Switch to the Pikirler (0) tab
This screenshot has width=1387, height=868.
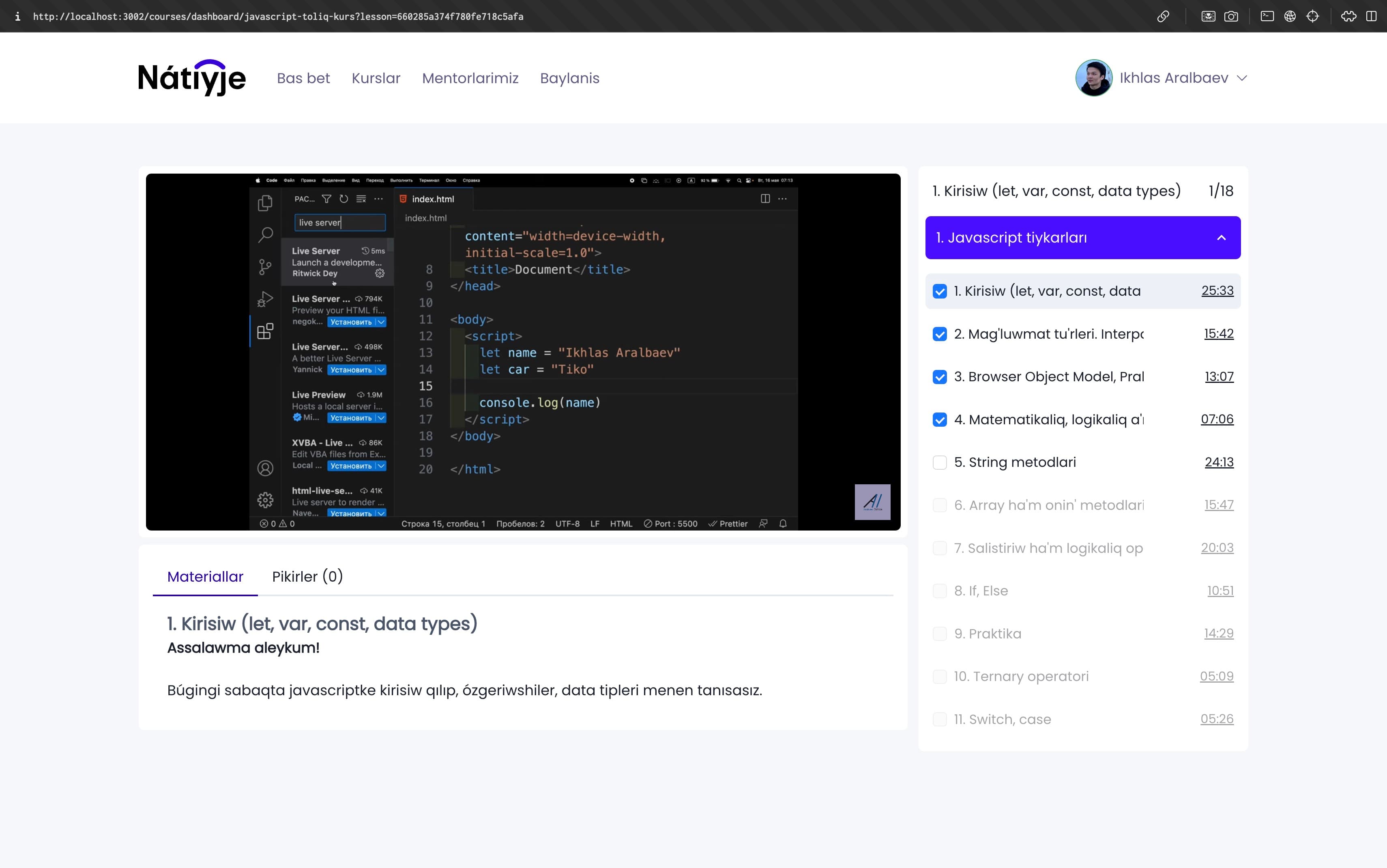[307, 576]
